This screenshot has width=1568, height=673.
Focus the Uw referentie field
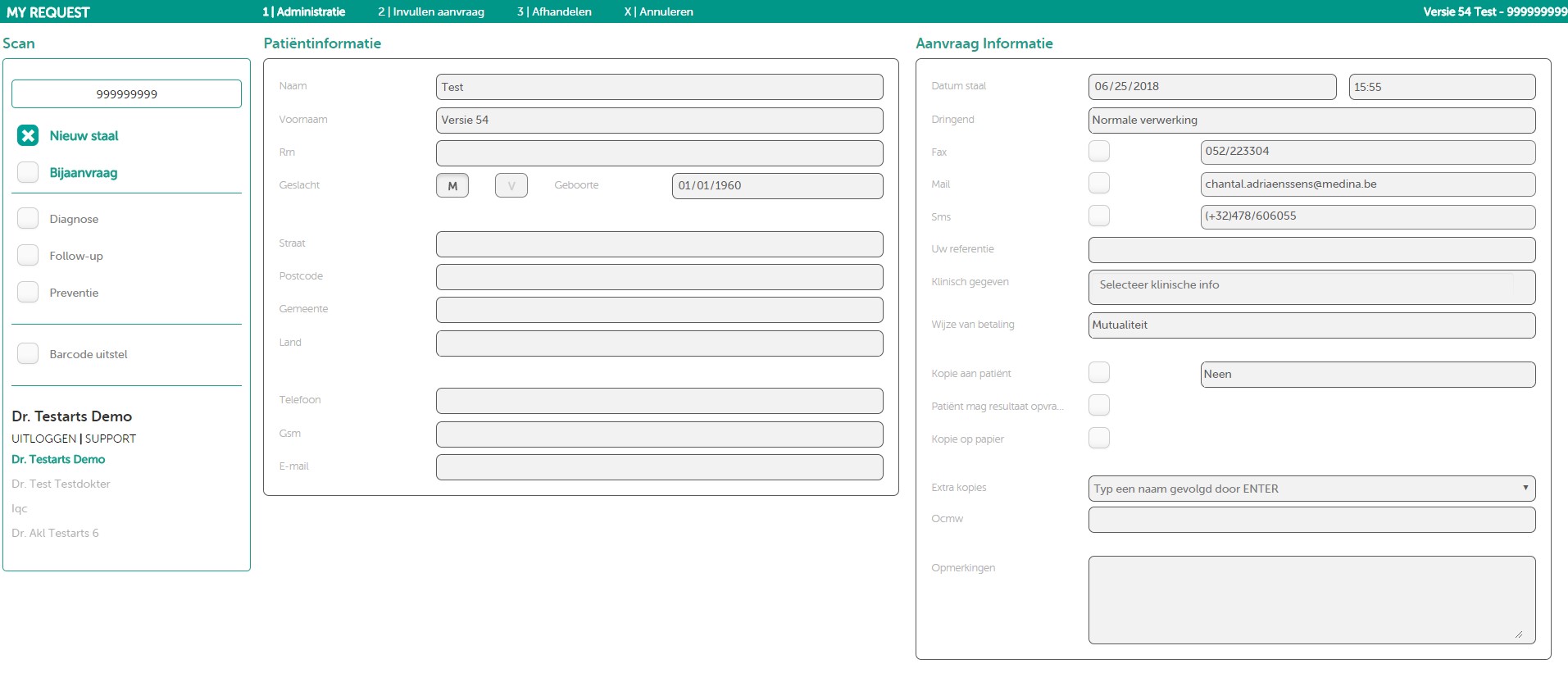(1312, 250)
